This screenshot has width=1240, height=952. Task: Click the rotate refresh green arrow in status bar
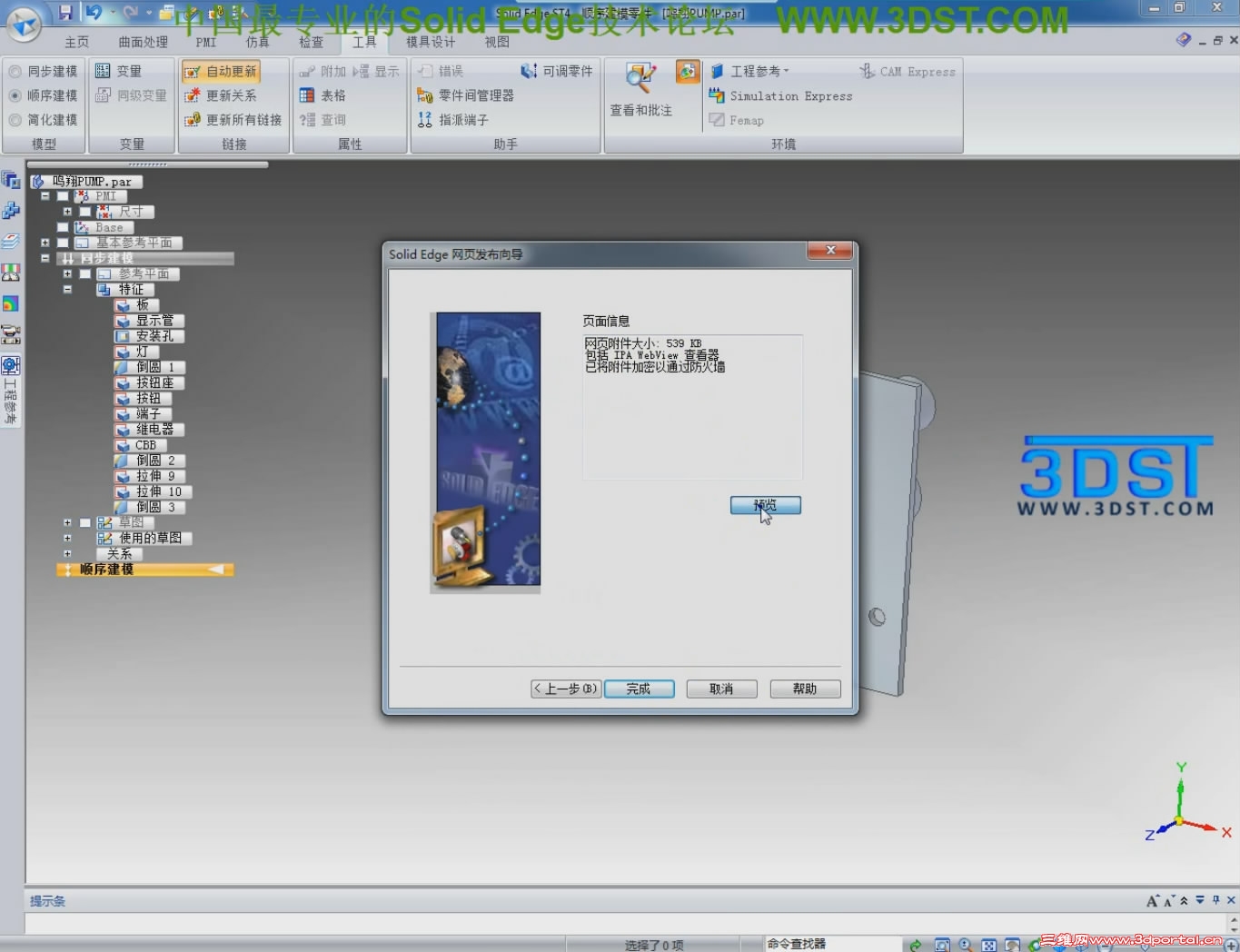coord(916,945)
